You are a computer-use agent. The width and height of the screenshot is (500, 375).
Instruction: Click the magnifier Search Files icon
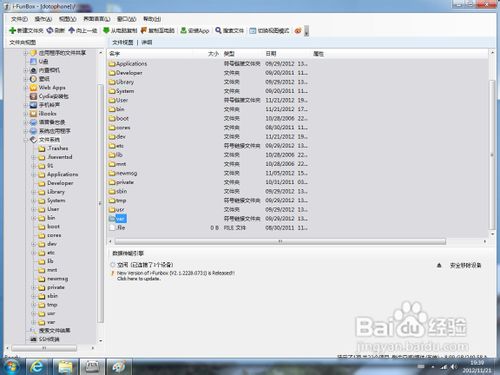(218, 30)
